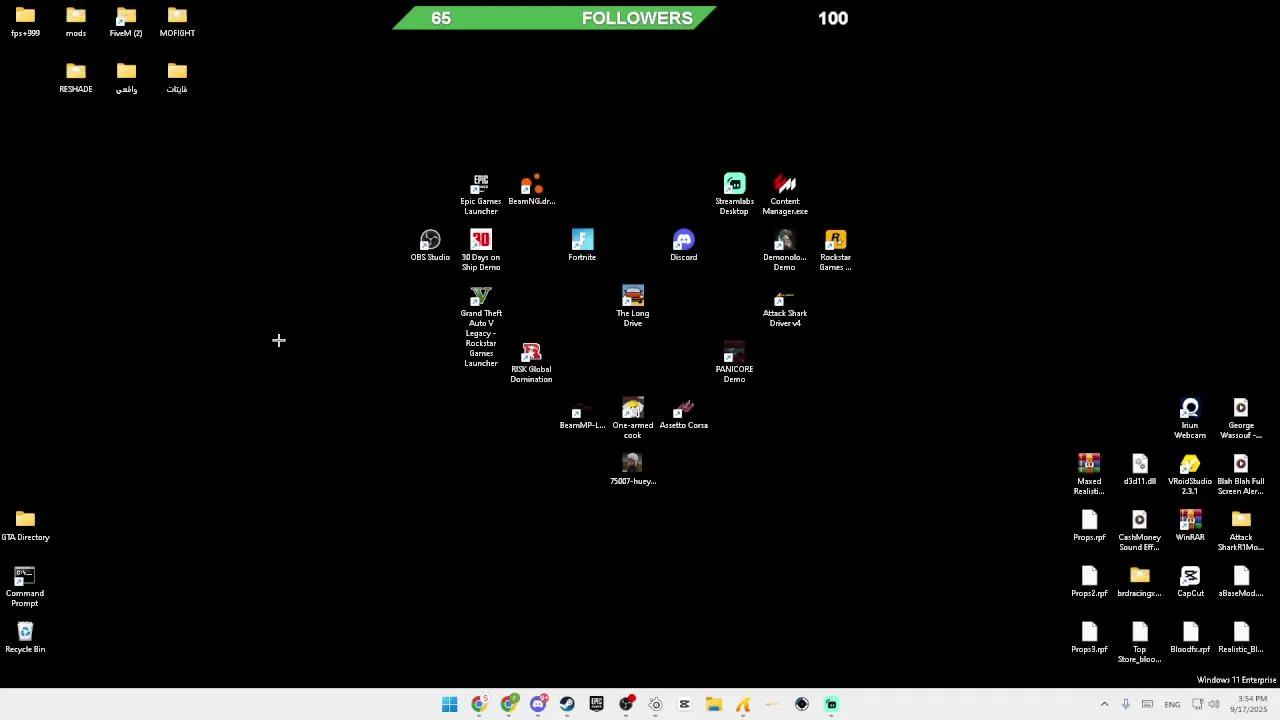Select the Attack SharkR1Mo... folder
Screen dimensions: 1280x720
pyautogui.click(x=1241, y=530)
